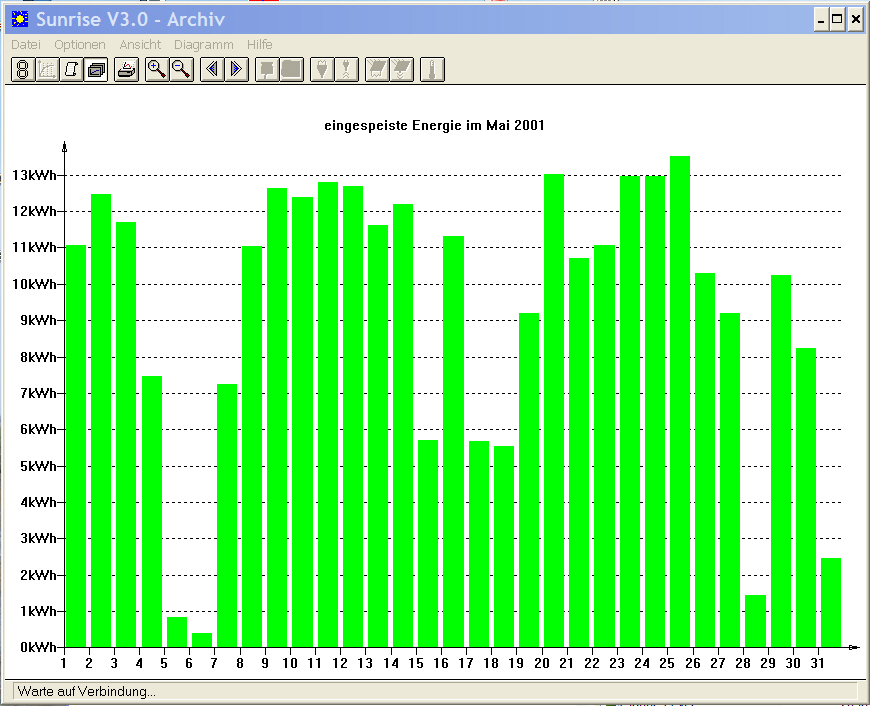Open the Datei menu
The image size is (870, 706).
click(26, 44)
